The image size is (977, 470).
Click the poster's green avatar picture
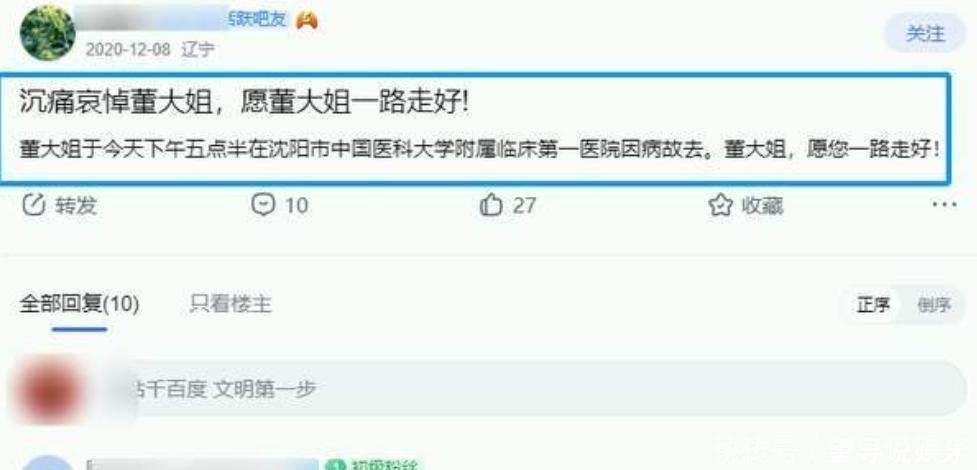click(x=48, y=33)
